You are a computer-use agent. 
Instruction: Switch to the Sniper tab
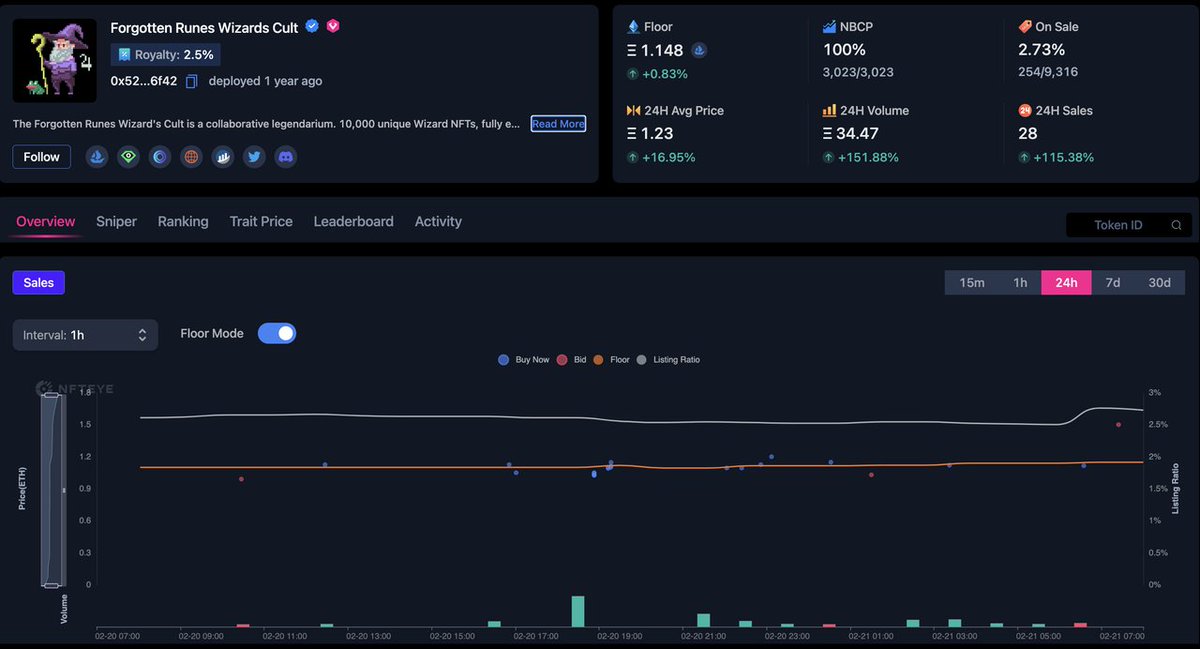coord(116,222)
